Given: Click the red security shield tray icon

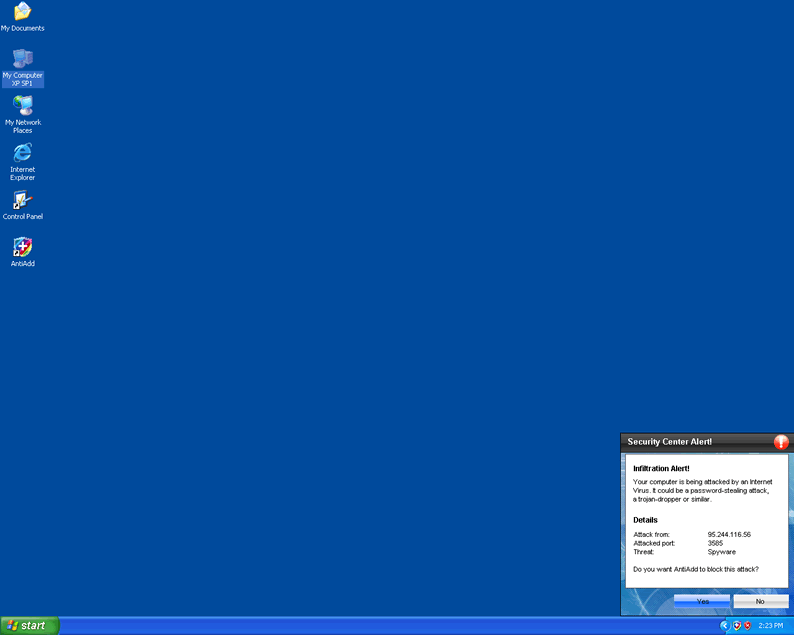Looking at the screenshot, I should click(x=748, y=625).
